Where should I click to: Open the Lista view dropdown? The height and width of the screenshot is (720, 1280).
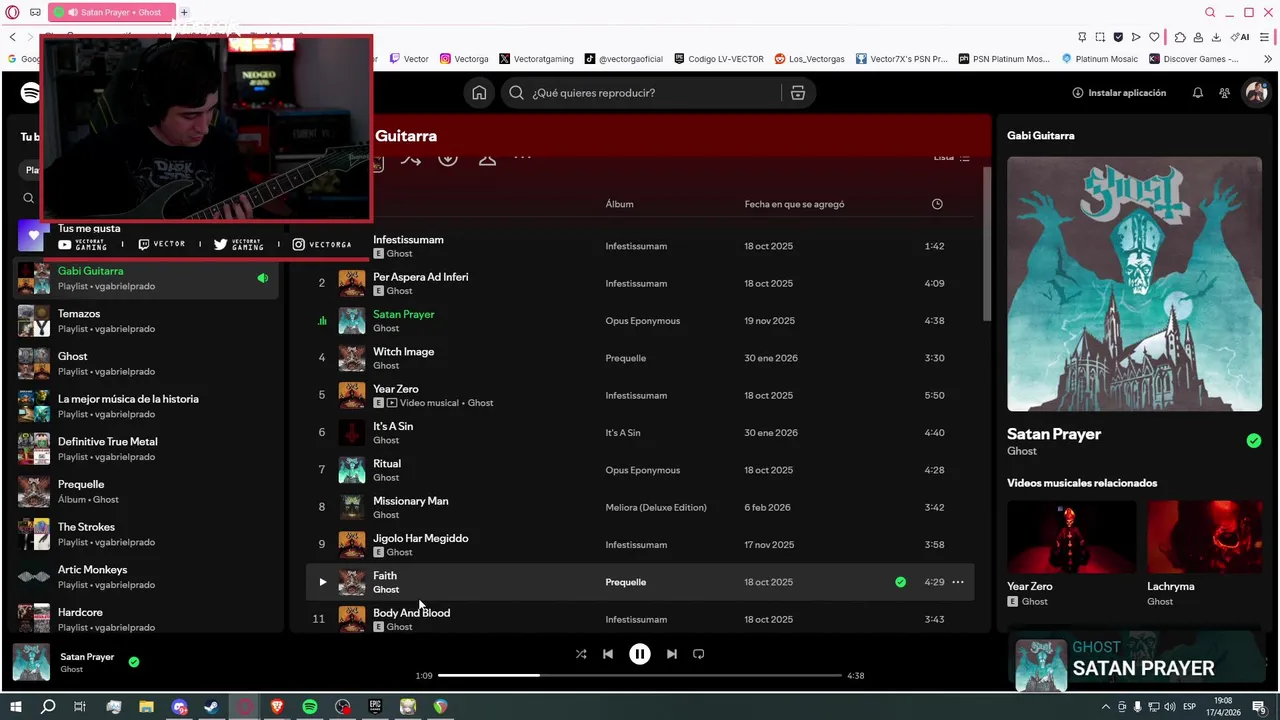pos(952,157)
